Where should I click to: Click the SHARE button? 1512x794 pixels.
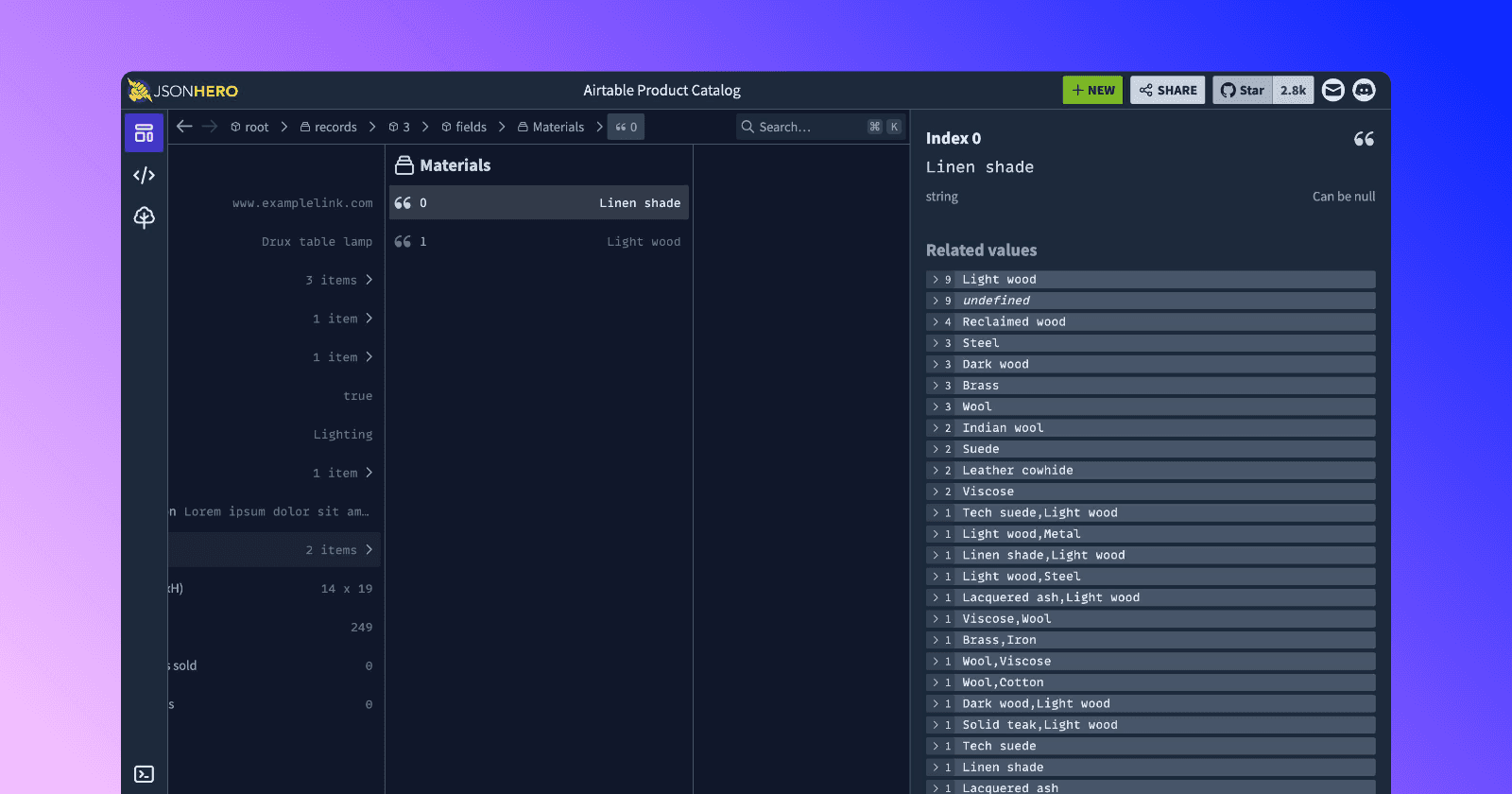click(1167, 91)
